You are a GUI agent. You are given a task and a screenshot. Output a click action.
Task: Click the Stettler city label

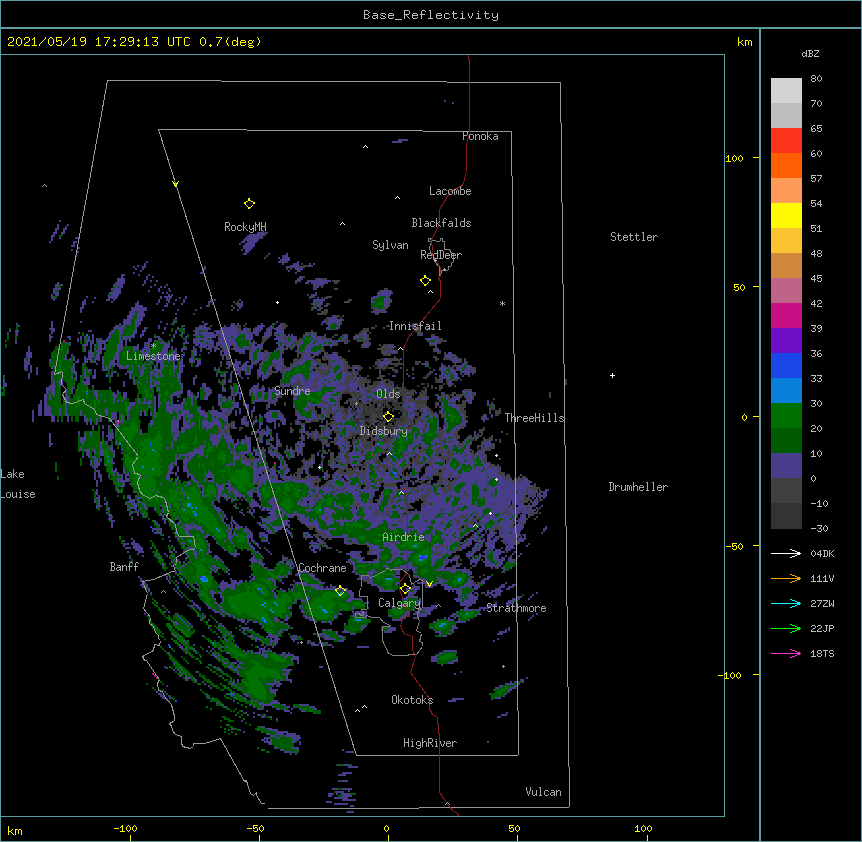[634, 237]
